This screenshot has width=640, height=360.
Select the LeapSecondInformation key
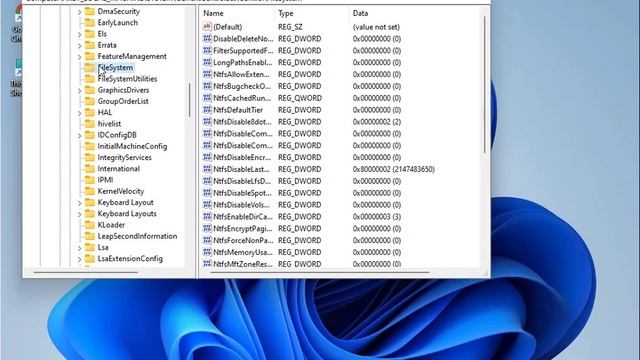coord(137,236)
